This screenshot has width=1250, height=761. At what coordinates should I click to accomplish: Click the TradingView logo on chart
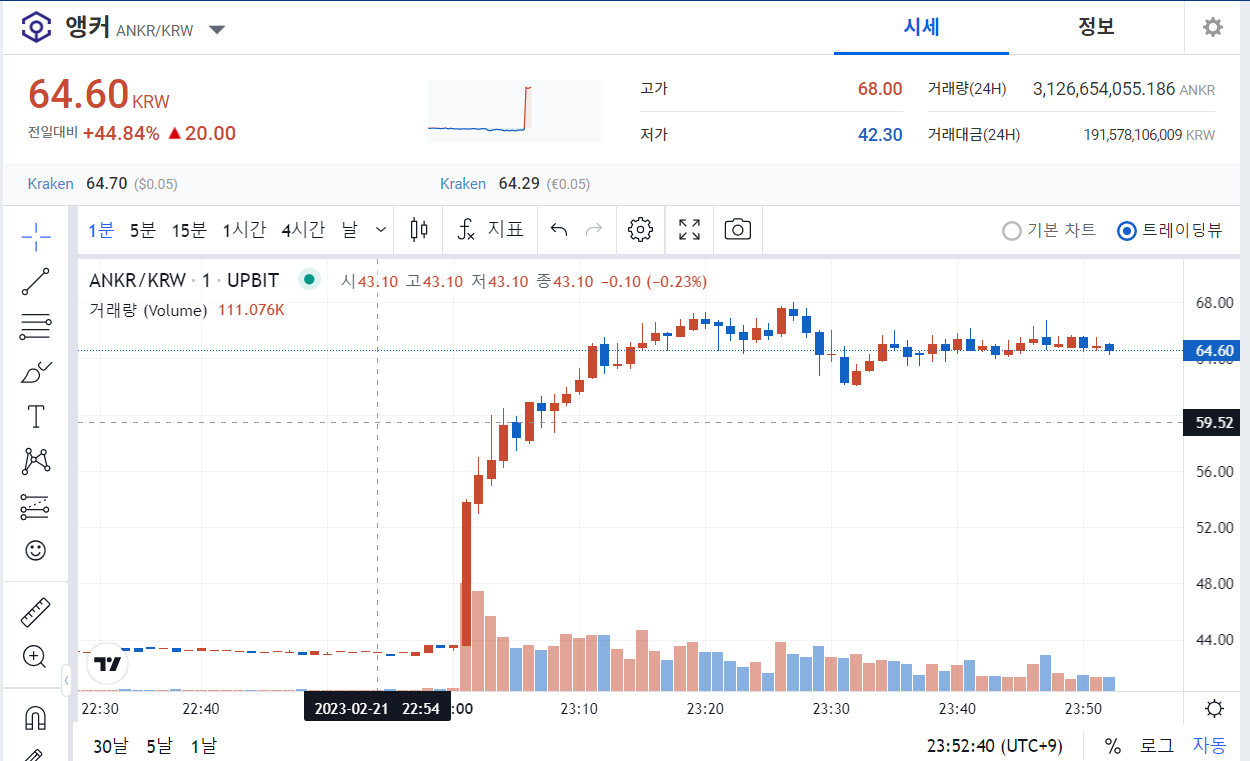tap(108, 663)
